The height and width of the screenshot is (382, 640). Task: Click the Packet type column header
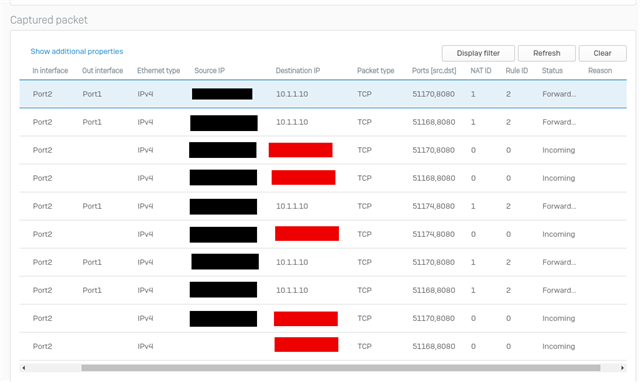click(x=376, y=71)
